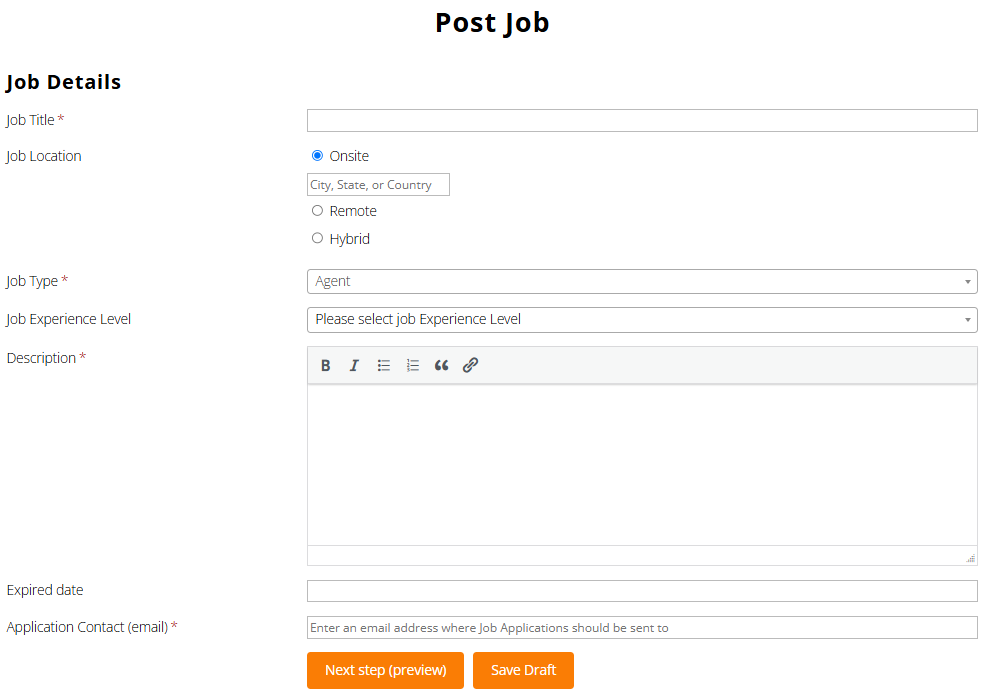Open the Job Experience Level dropdown
Image resolution: width=989 pixels, height=697 pixels.
(642, 320)
